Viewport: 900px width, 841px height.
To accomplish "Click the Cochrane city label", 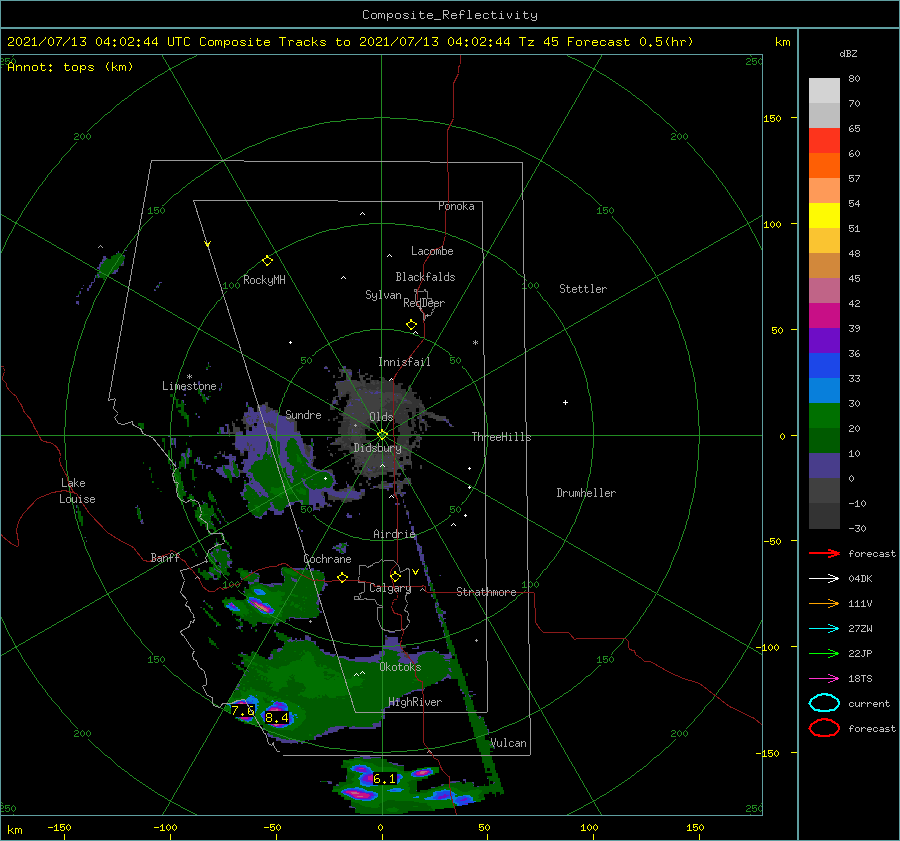I will (327, 559).
